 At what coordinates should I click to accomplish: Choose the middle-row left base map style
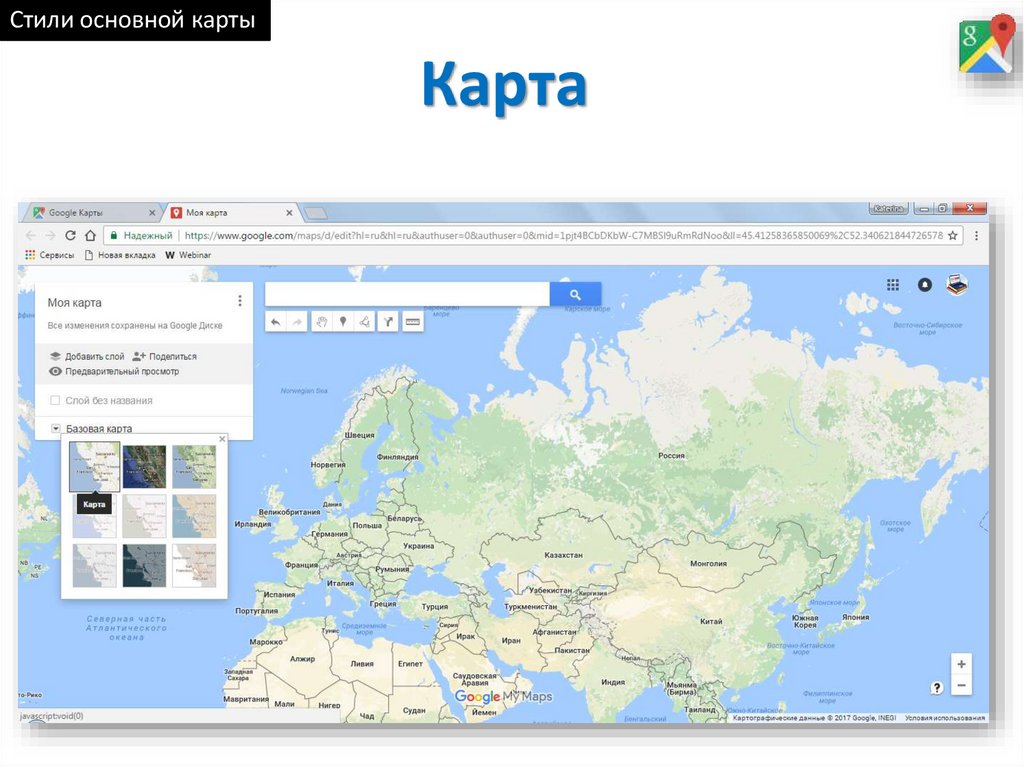click(x=95, y=516)
